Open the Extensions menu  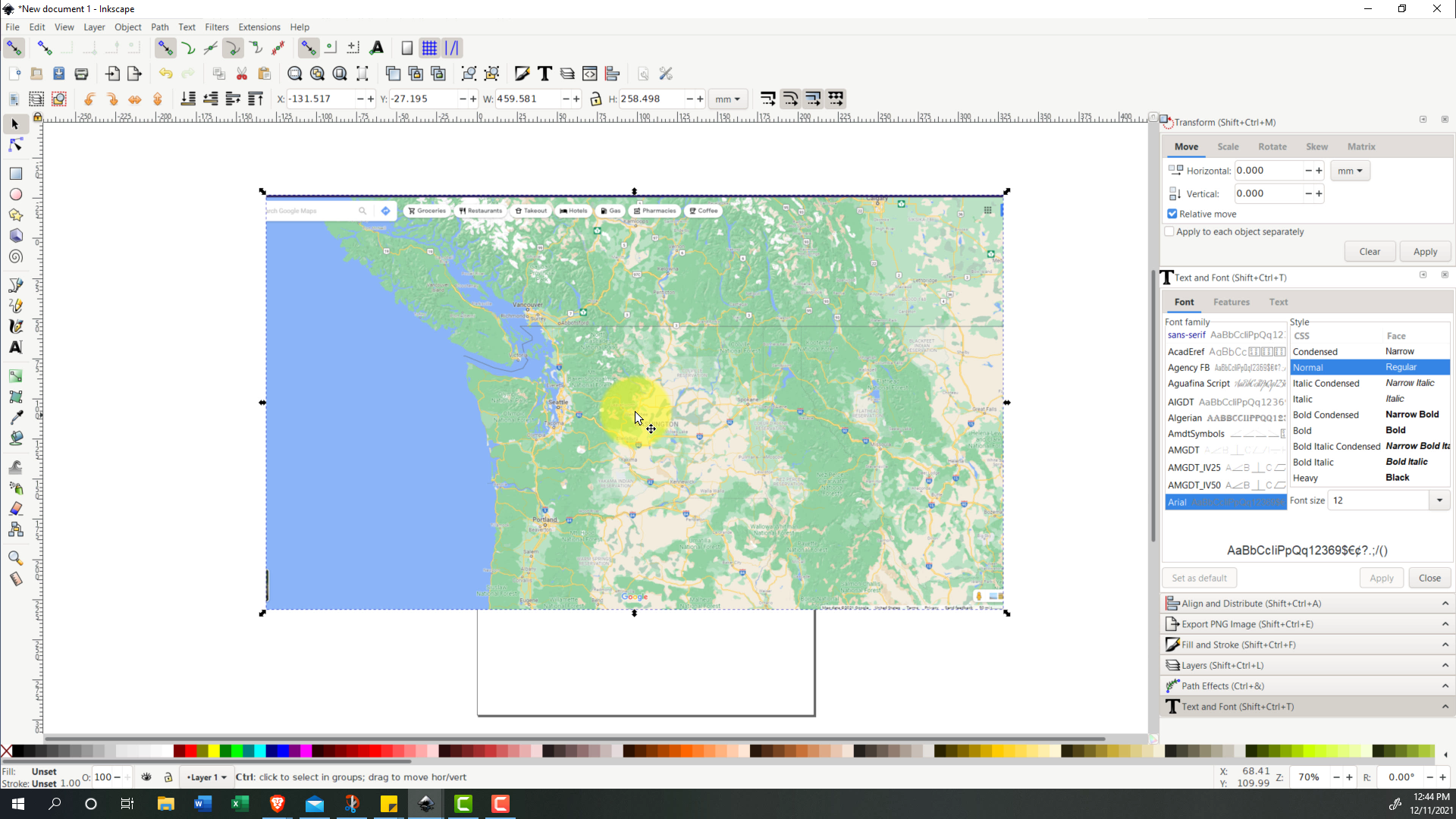(259, 27)
